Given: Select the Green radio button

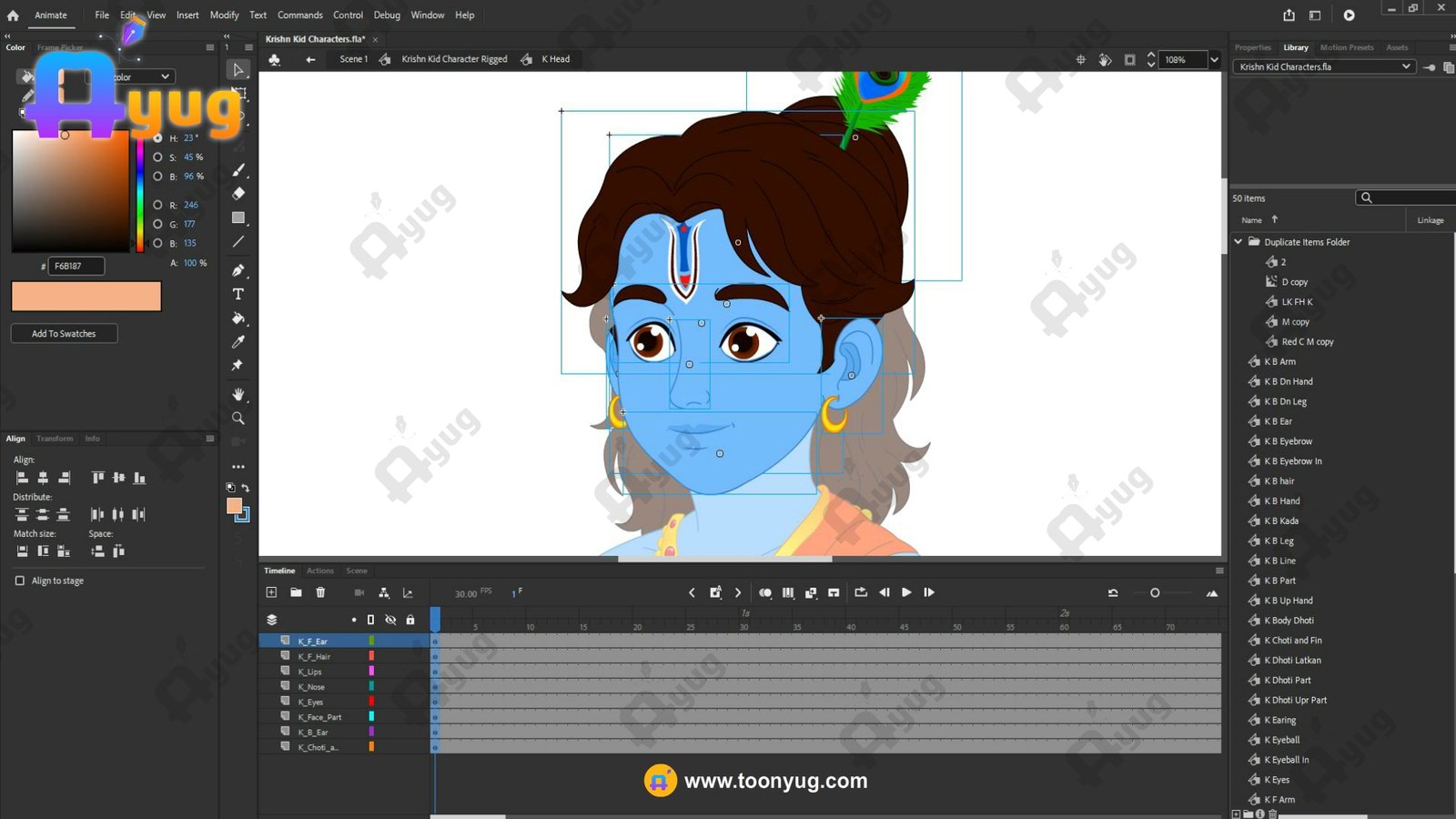Looking at the screenshot, I should pos(157,224).
